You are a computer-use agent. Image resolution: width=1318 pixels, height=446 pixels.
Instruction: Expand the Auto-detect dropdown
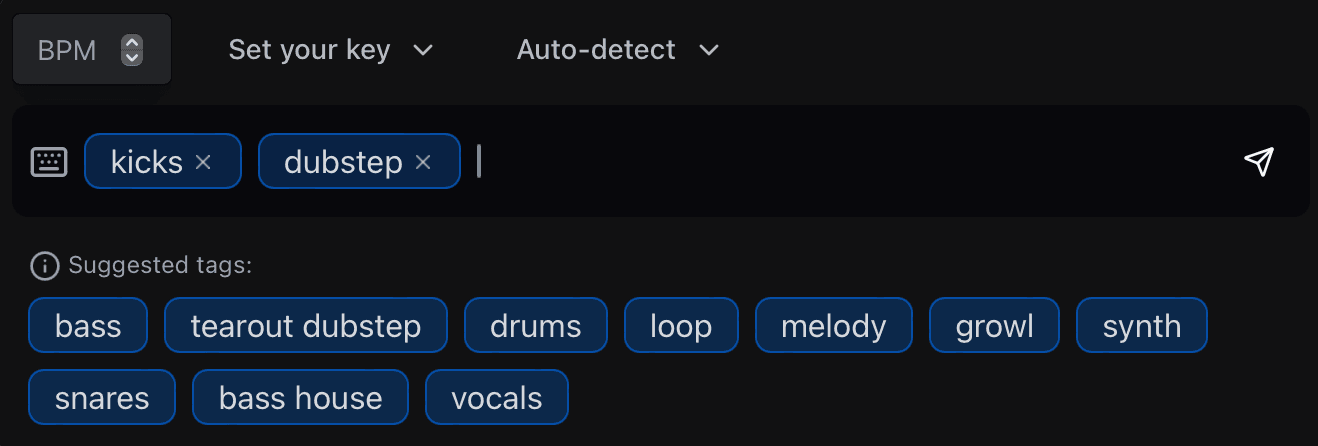[x=618, y=50]
